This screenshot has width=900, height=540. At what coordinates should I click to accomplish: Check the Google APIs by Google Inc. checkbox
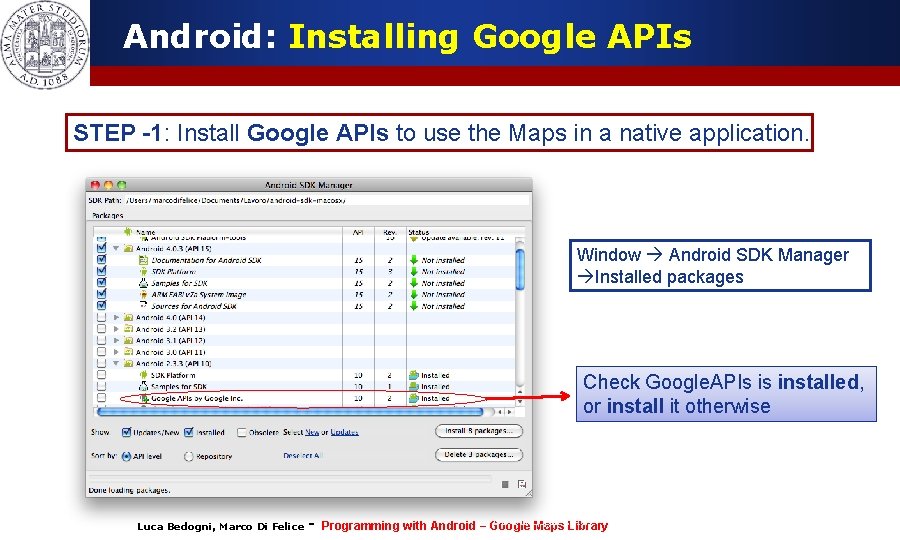[102, 398]
